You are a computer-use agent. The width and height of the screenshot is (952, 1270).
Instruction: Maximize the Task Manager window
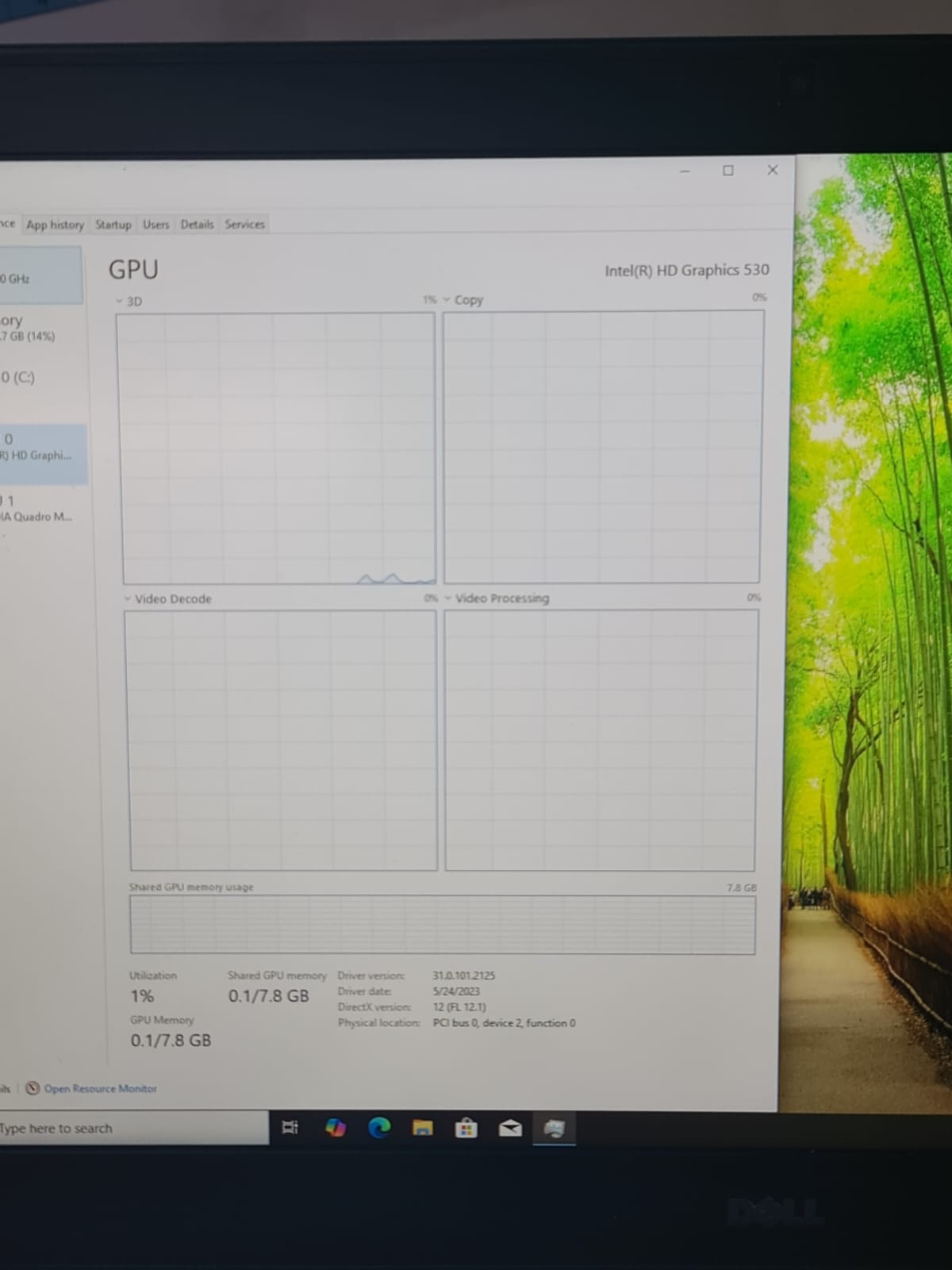[x=728, y=171]
